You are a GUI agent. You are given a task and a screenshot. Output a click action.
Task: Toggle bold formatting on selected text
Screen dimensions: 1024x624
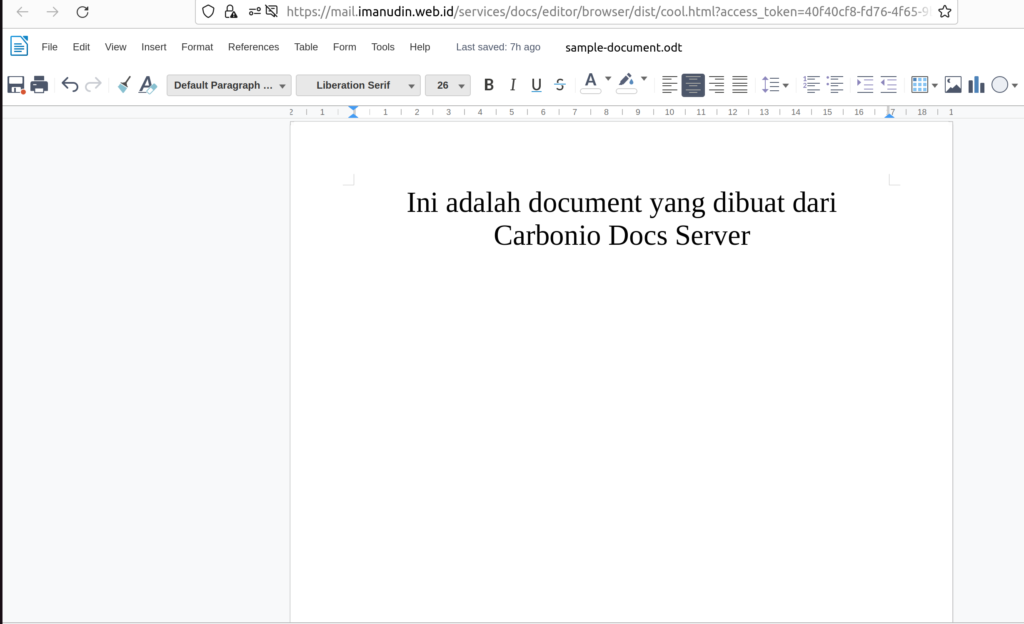(488, 84)
